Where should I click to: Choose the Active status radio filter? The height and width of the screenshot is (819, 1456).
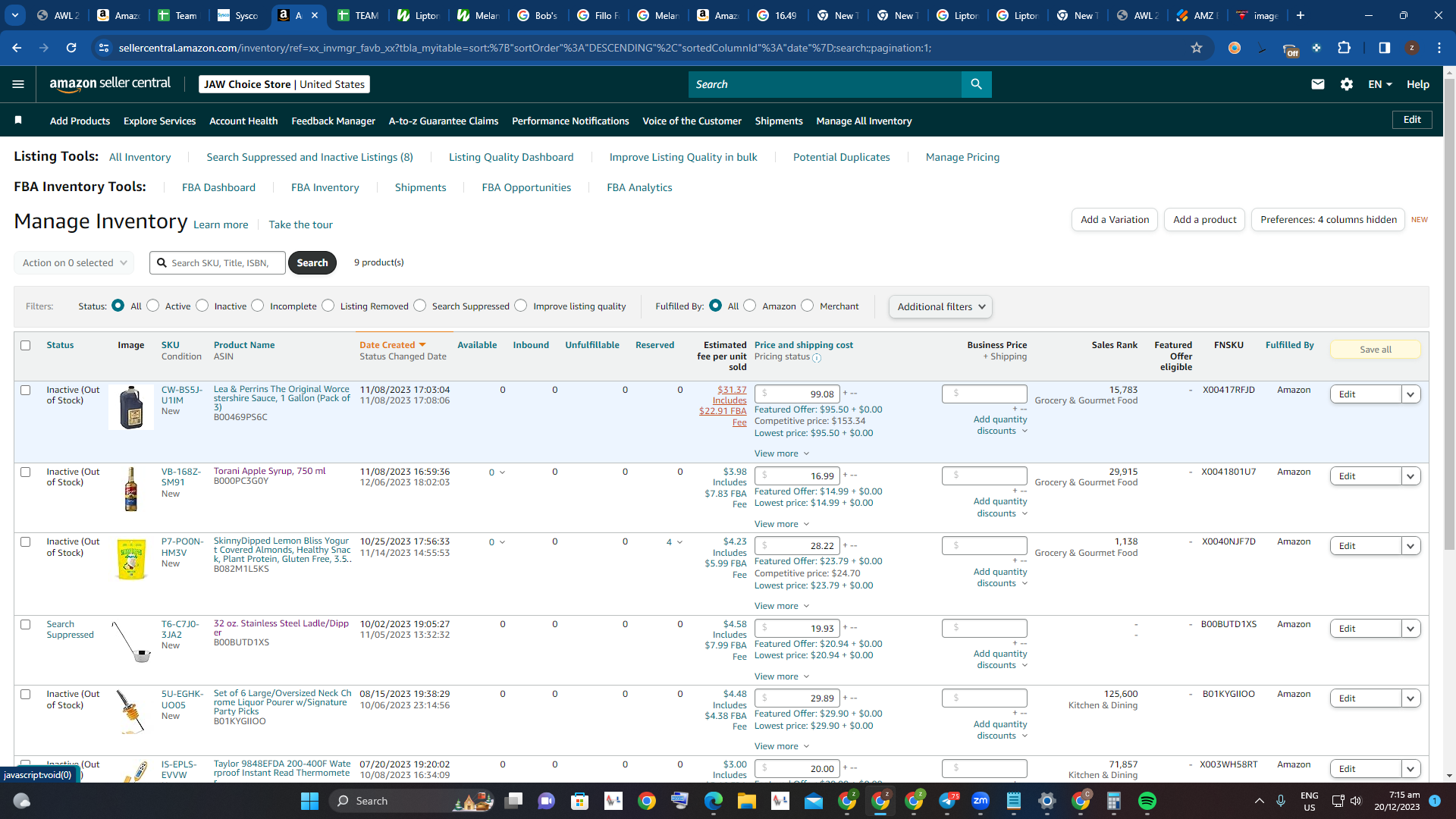pyautogui.click(x=153, y=306)
